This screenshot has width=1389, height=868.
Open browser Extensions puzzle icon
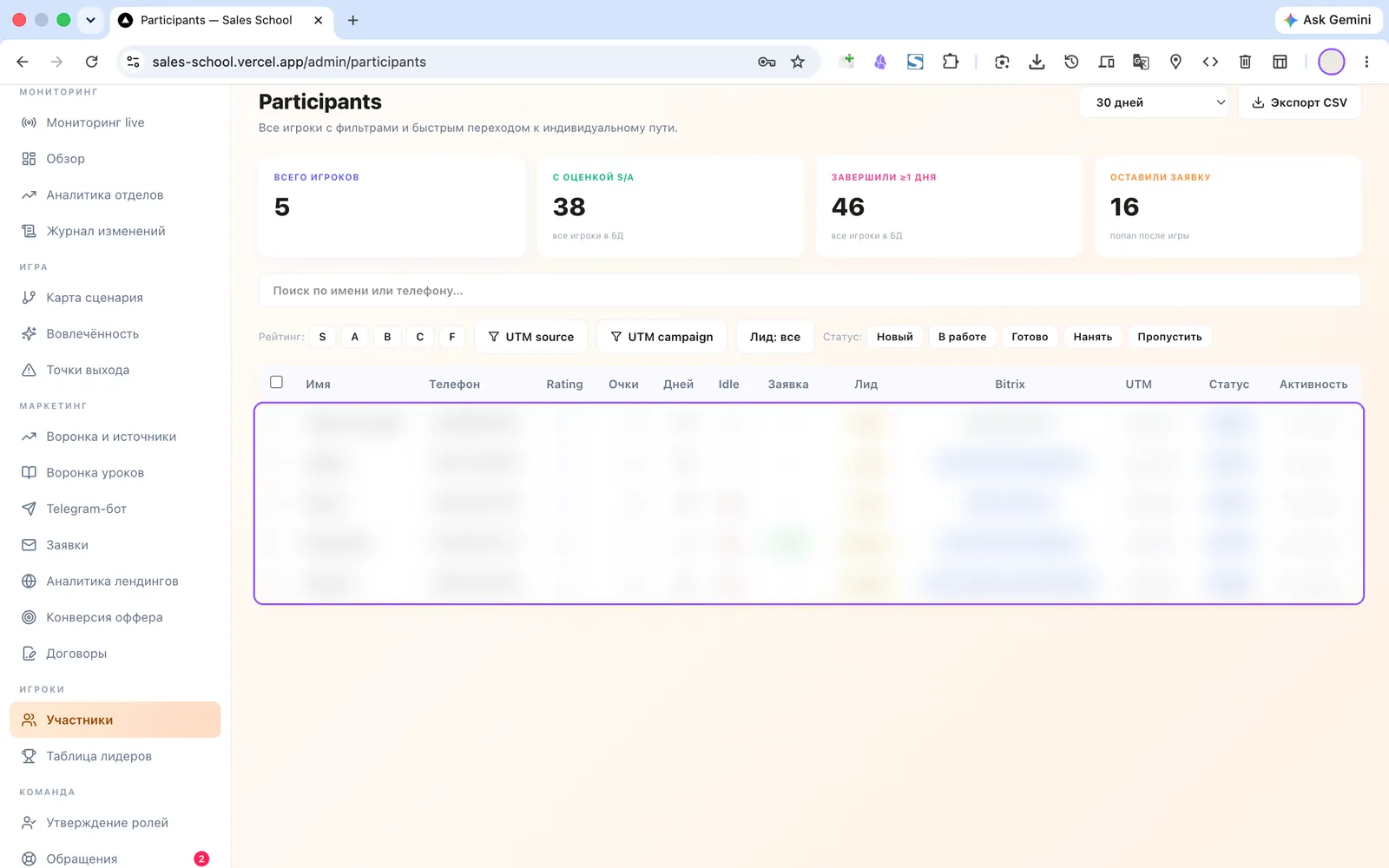pyautogui.click(x=951, y=62)
